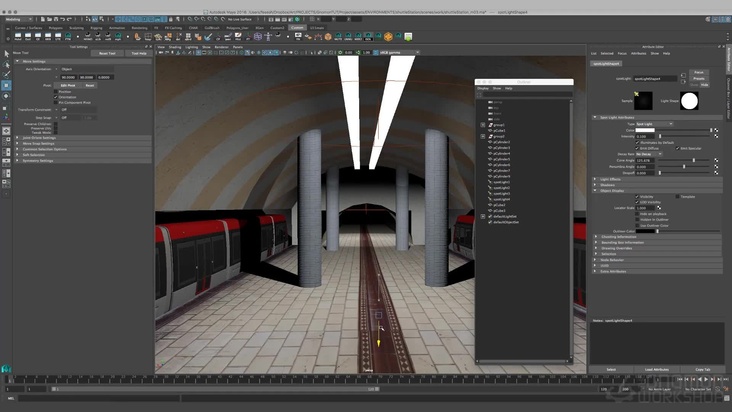This screenshot has height=412, width=732.
Task: Open the Attributes menu in Attribute Editor
Action: click(x=638, y=53)
